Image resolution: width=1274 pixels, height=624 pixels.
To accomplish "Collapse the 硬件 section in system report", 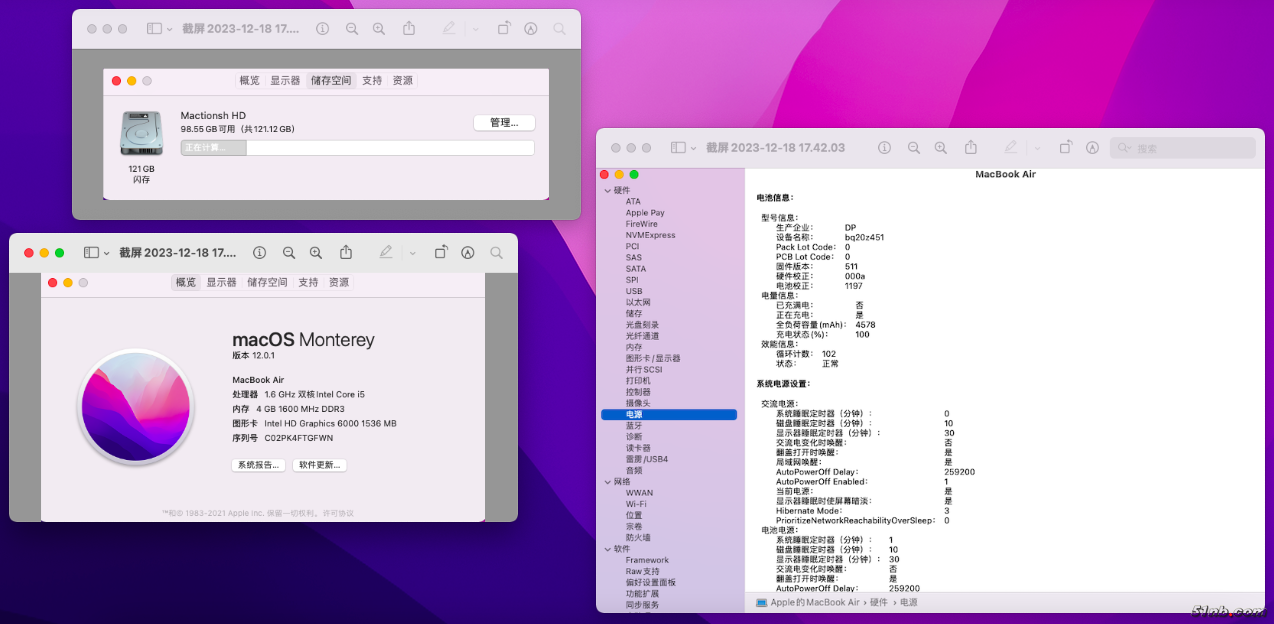I will (607, 190).
